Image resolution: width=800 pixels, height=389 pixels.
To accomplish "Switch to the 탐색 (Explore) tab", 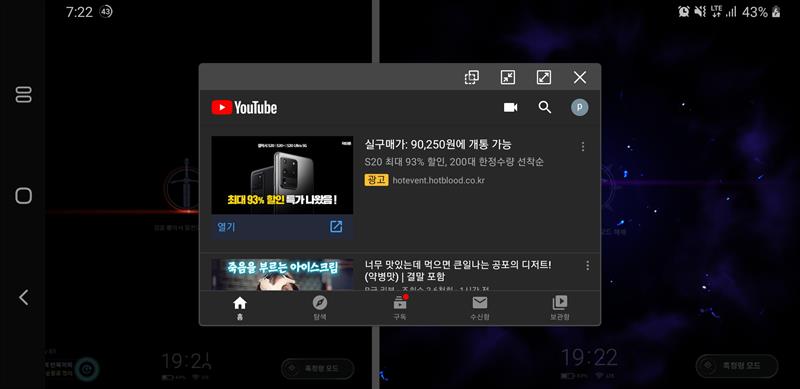I will tap(319, 308).
